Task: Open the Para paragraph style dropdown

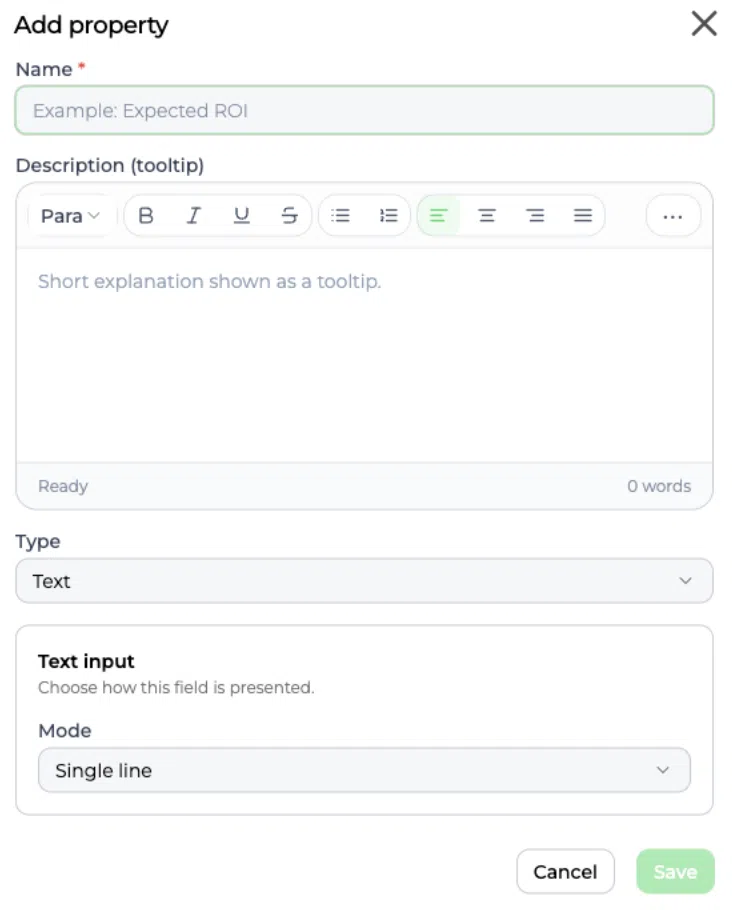Action: click(70, 216)
